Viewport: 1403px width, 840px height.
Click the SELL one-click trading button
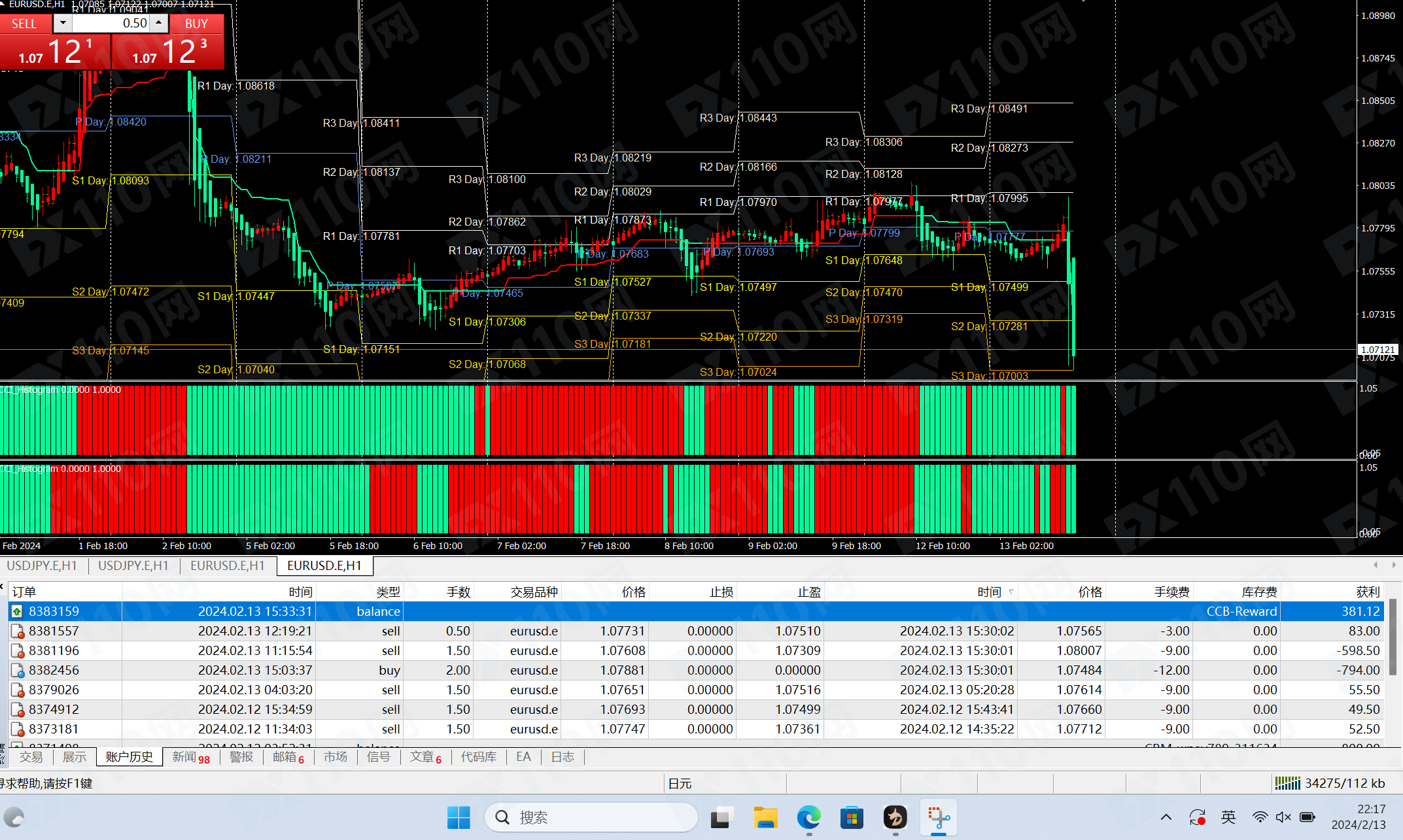coord(24,24)
